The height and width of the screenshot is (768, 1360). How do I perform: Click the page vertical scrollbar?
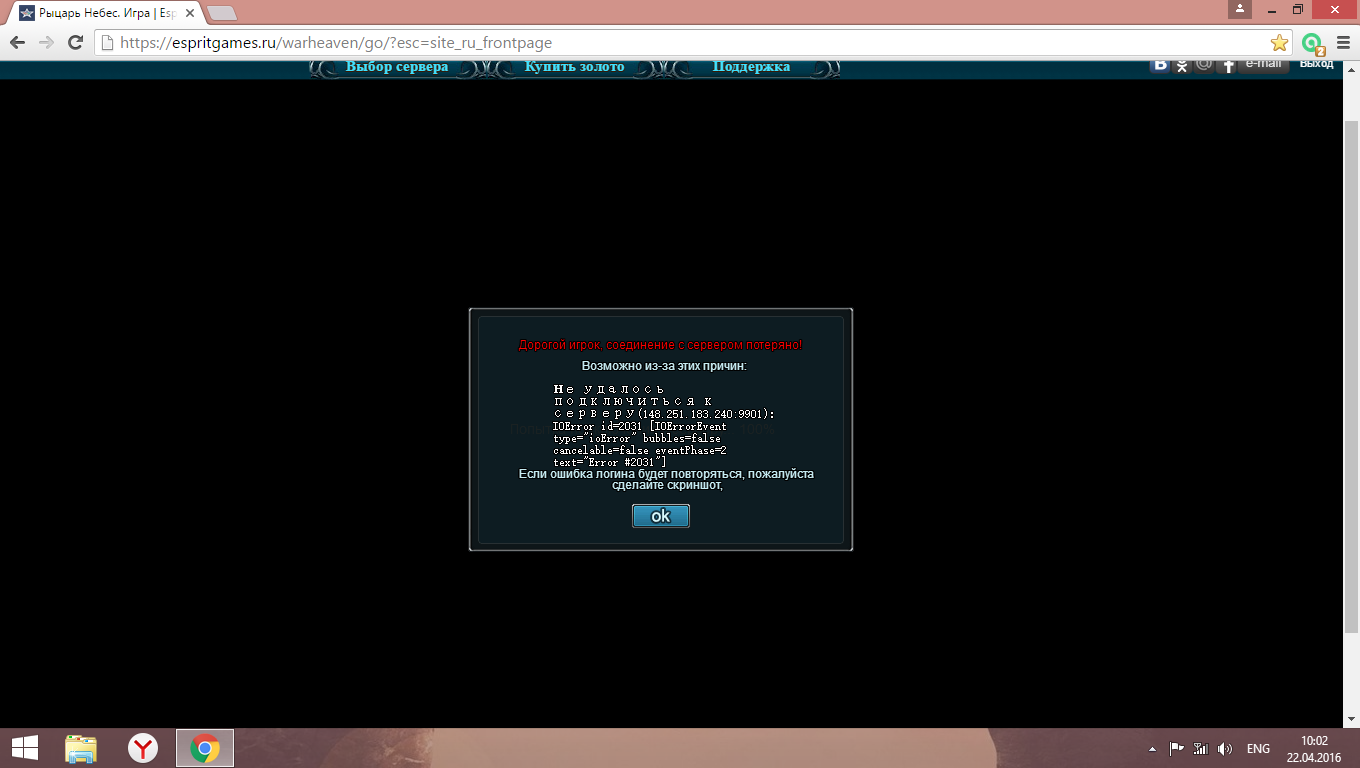tap(1351, 380)
